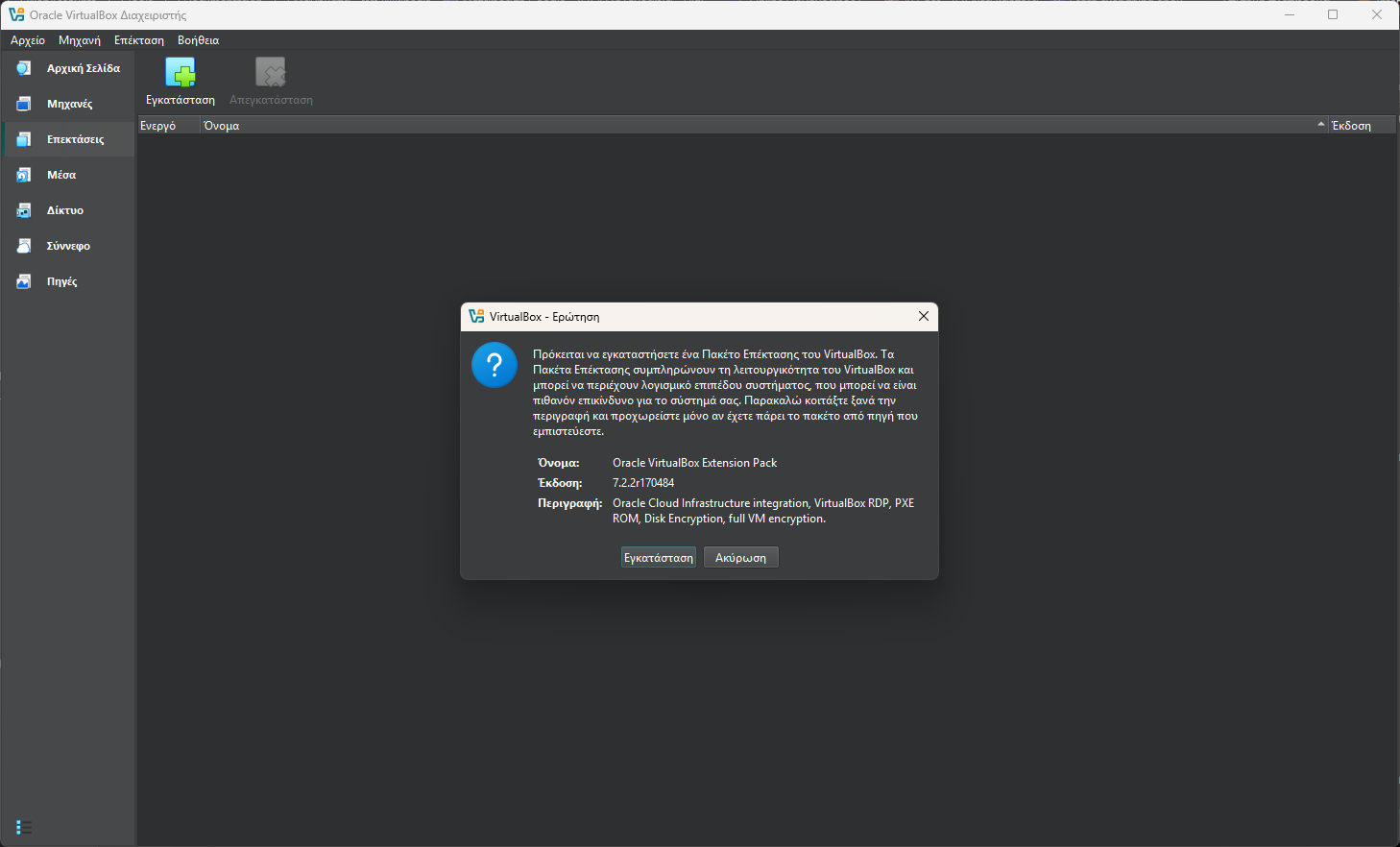The width and height of the screenshot is (1400, 847).
Task: Open the Επέκταση menu
Action: 139,40
